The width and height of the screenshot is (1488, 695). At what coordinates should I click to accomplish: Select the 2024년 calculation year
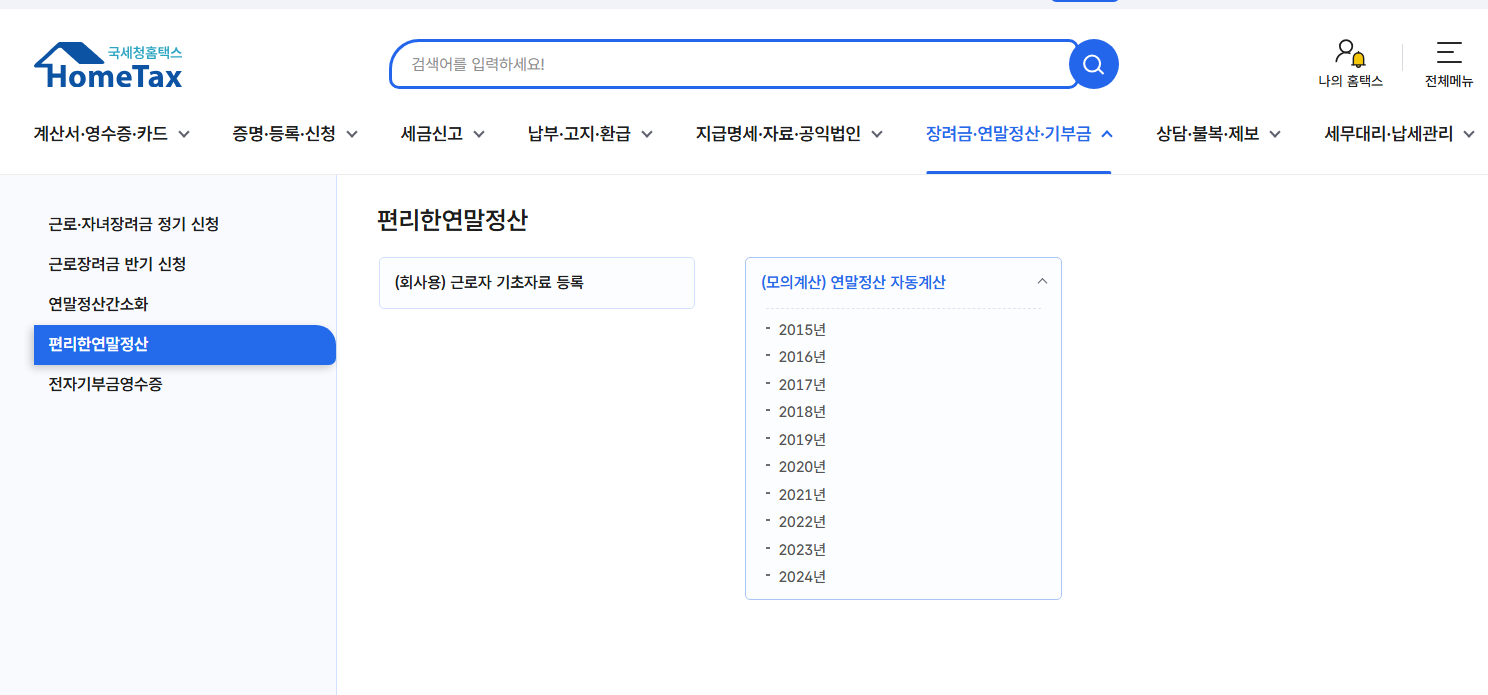click(803, 576)
